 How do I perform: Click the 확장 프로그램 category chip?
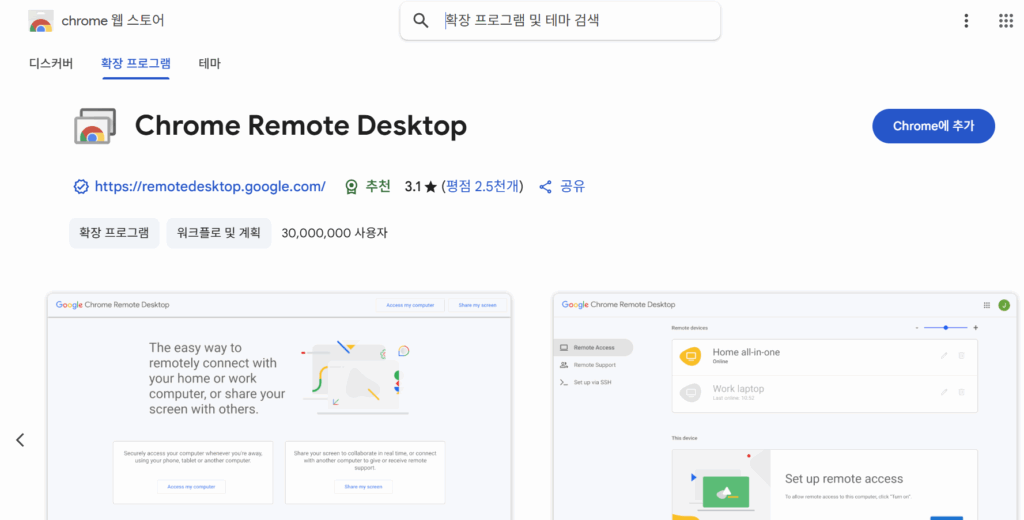click(x=114, y=233)
